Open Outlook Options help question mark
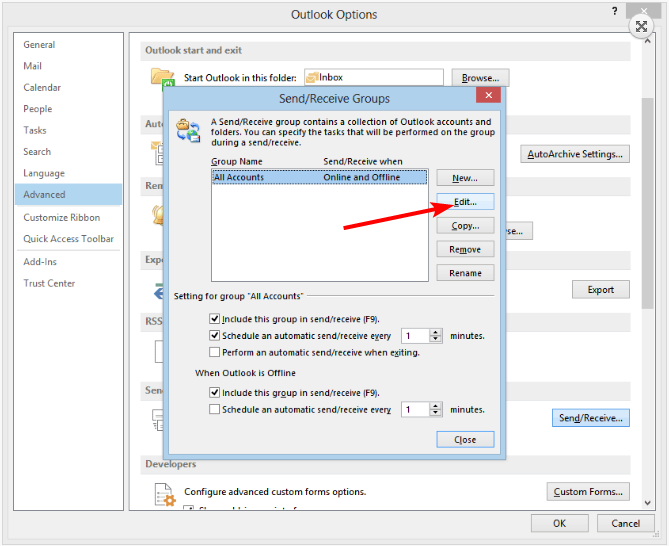The width and height of the screenshot is (669, 546). coord(614,12)
